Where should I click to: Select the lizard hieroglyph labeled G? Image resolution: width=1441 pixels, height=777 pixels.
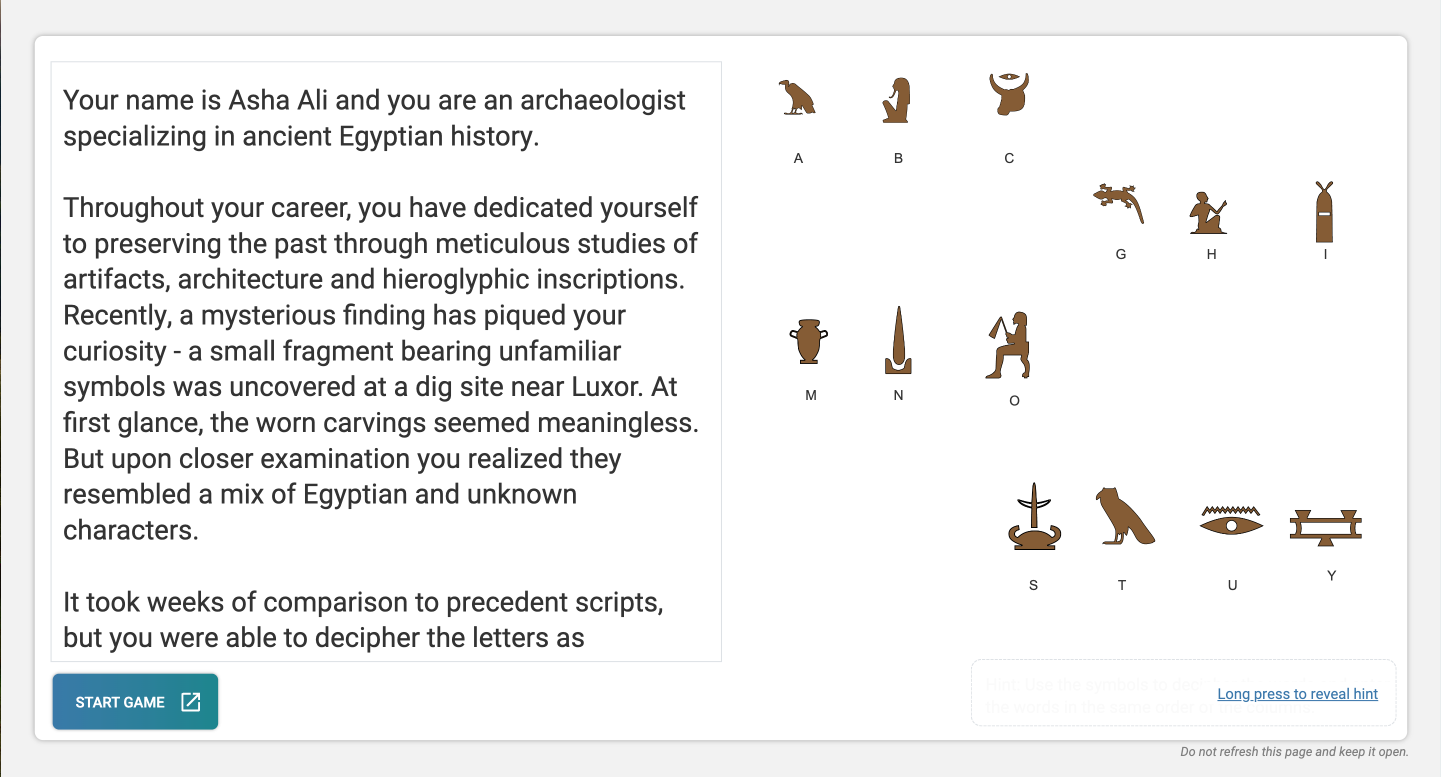coord(1119,201)
